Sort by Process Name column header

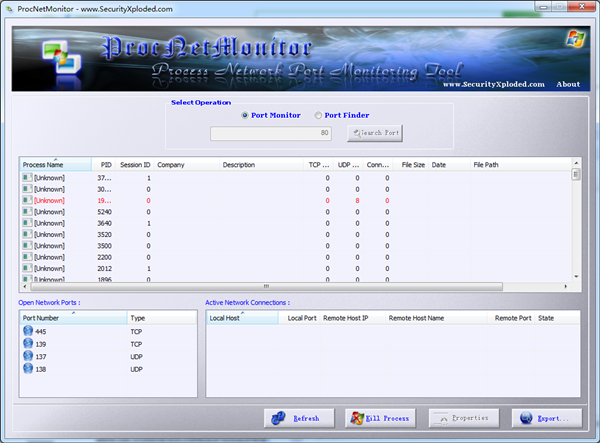(55, 164)
